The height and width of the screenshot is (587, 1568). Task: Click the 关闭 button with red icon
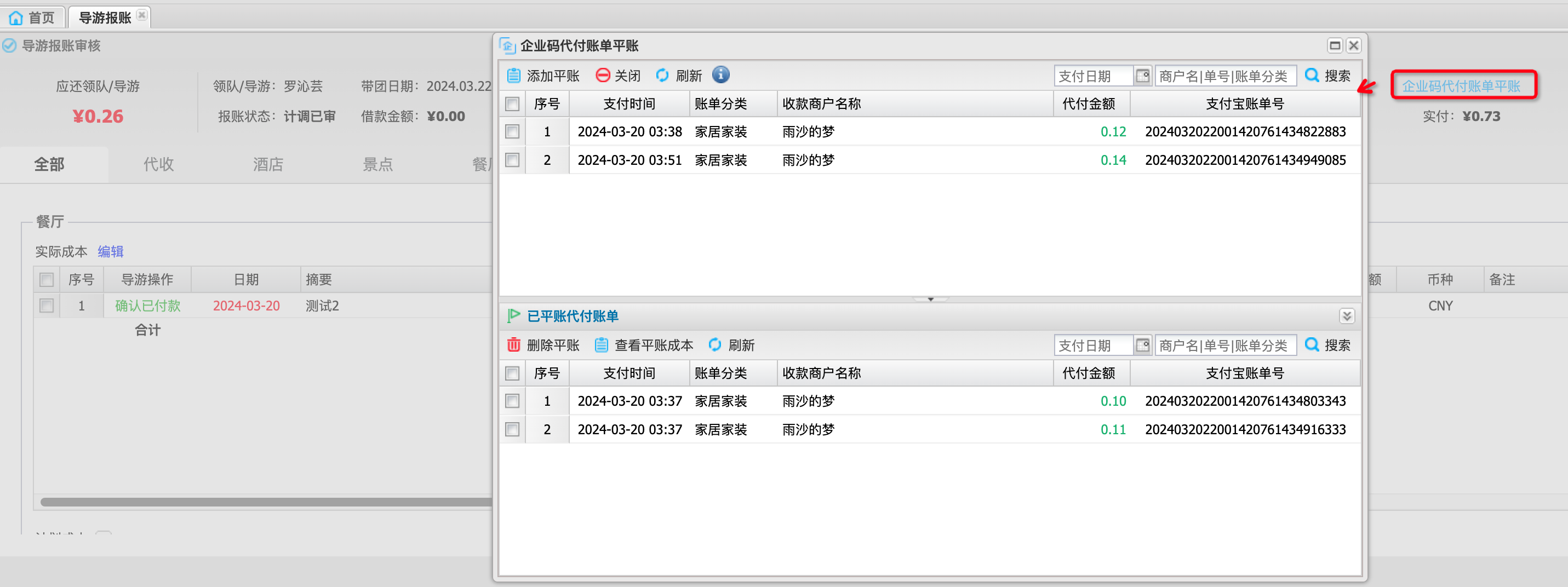tap(618, 76)
